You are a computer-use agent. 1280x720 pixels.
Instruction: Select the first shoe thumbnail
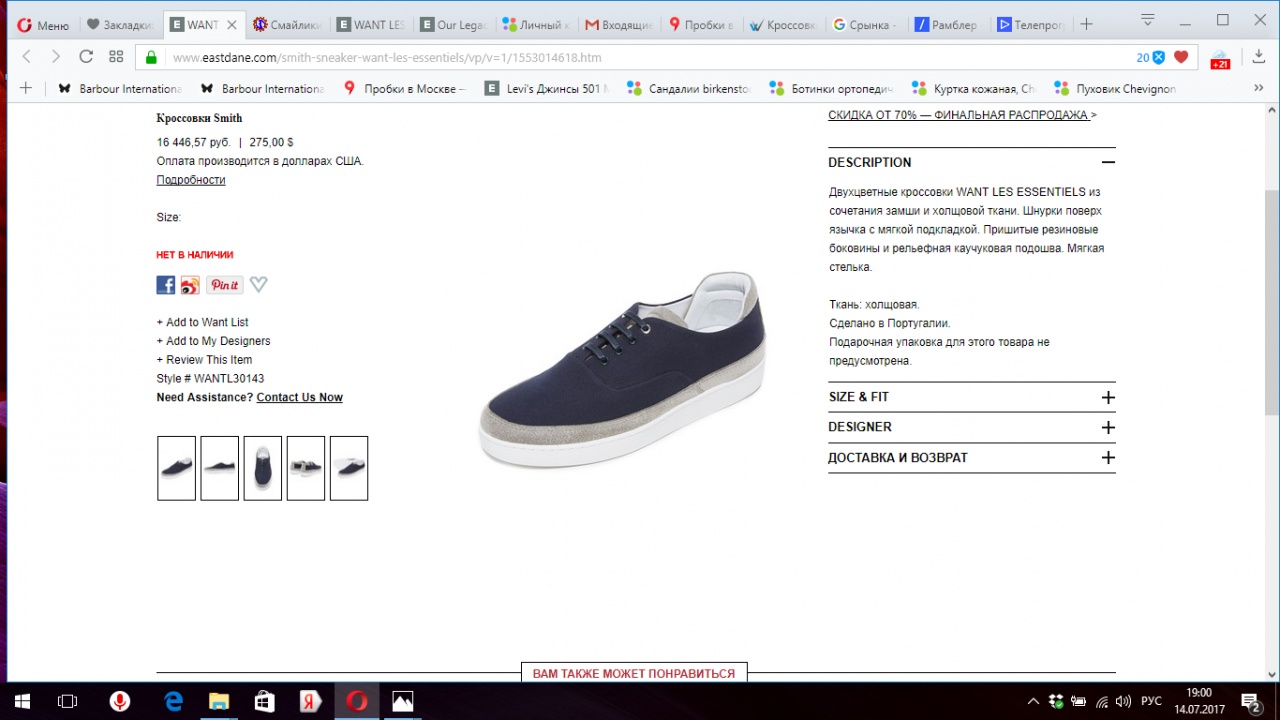pyautogui.click(x=177, y=468)
